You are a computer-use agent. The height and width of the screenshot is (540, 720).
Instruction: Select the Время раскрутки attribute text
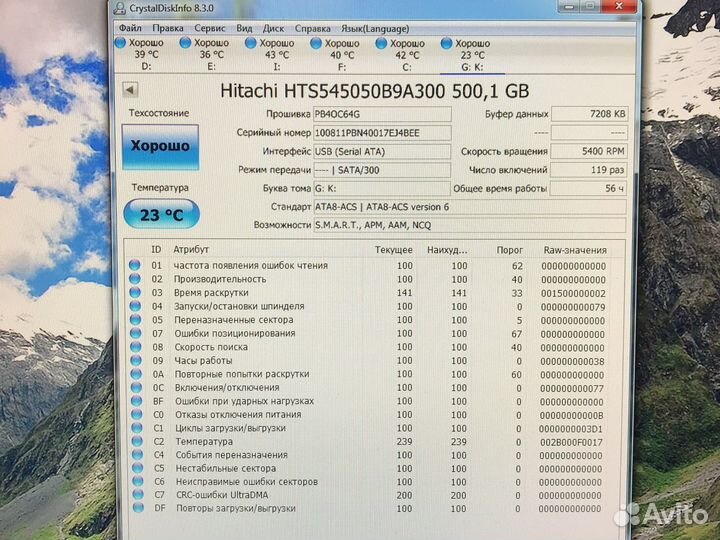coord(211,292)
